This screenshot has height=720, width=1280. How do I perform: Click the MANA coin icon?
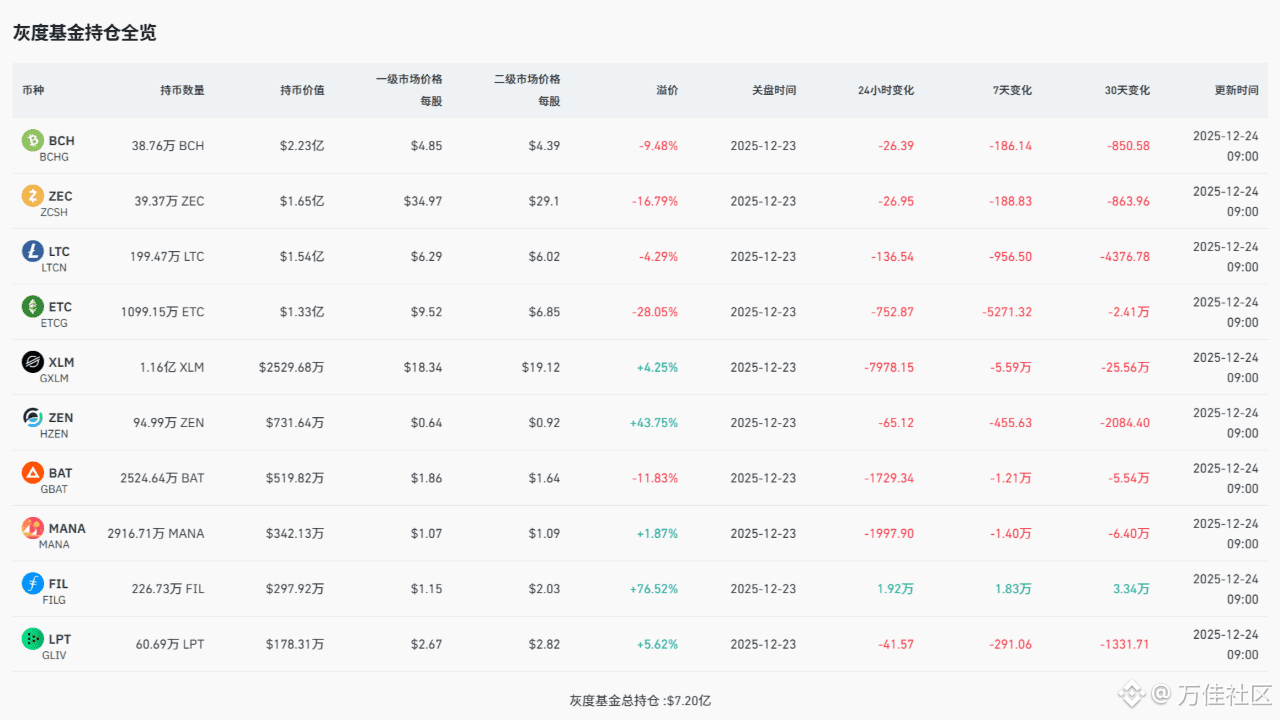33,528
